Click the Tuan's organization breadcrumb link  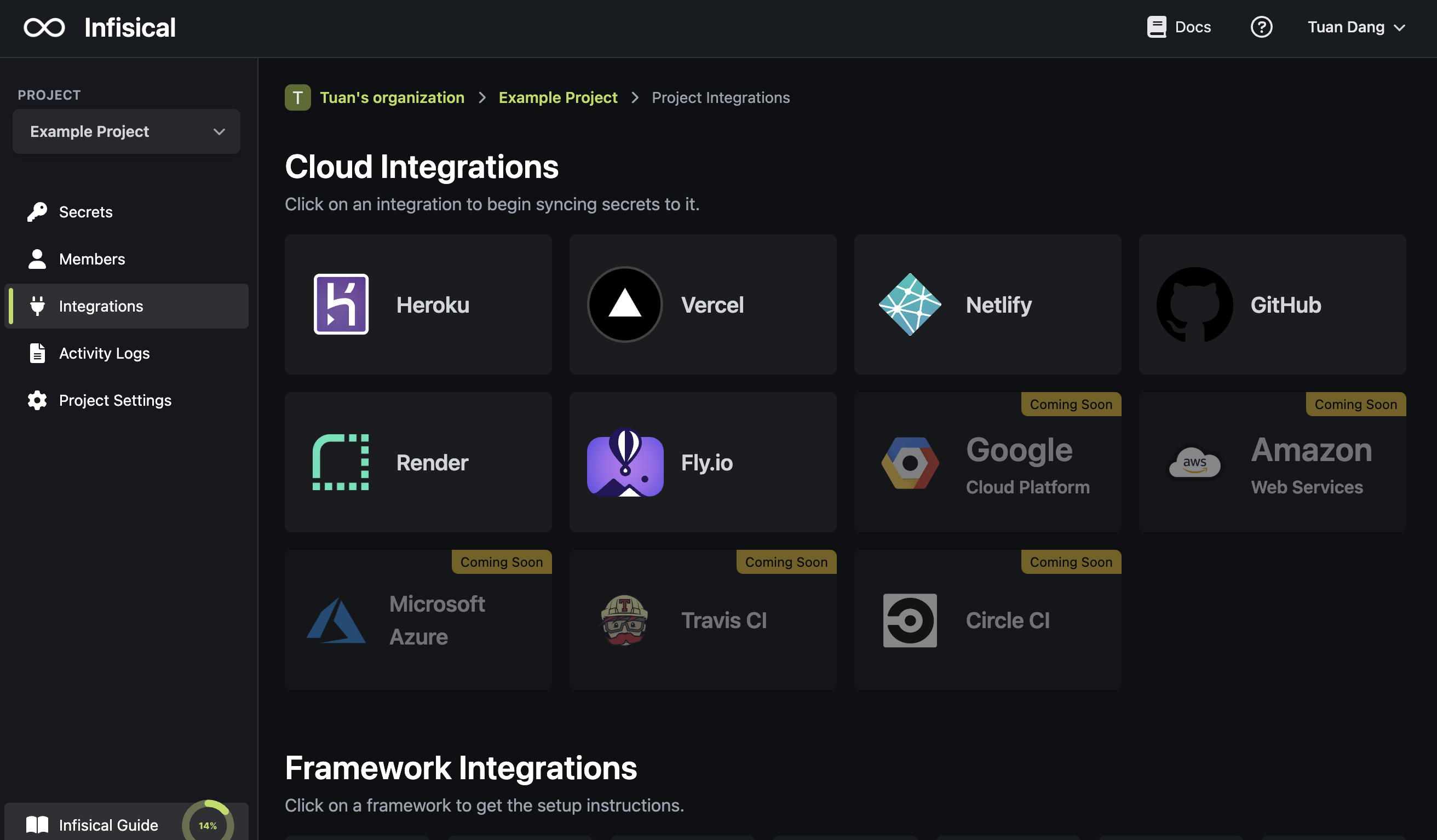pyautogui.click(x=392, y=97)
